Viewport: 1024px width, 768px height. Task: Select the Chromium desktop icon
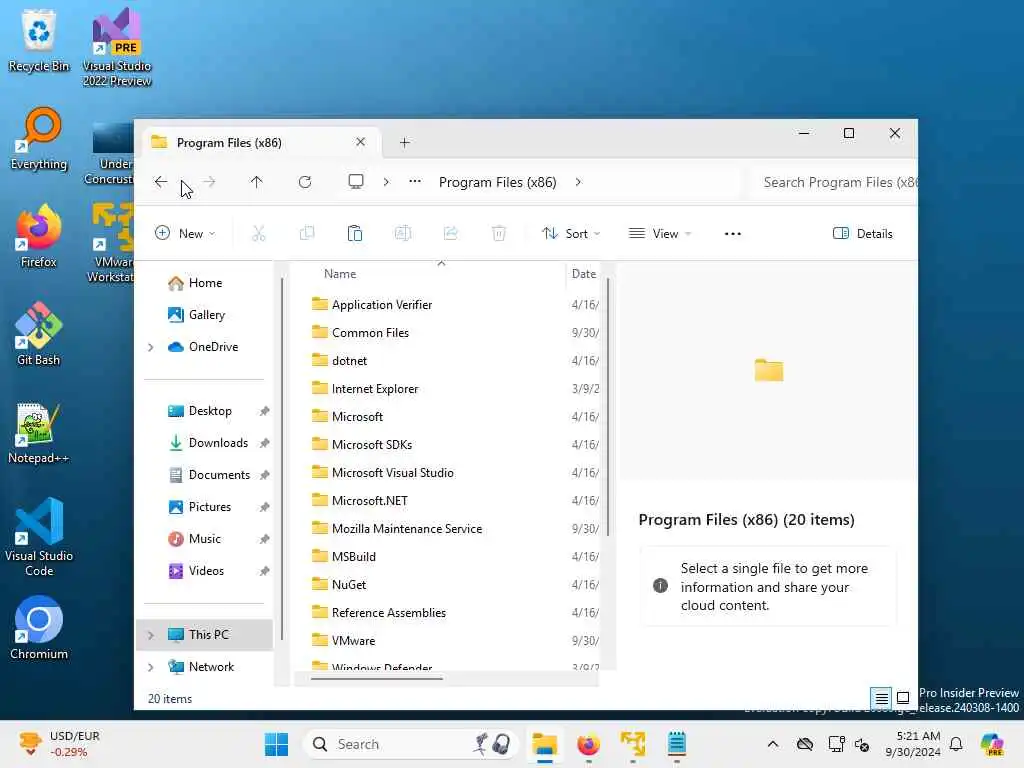pos(39,628)
